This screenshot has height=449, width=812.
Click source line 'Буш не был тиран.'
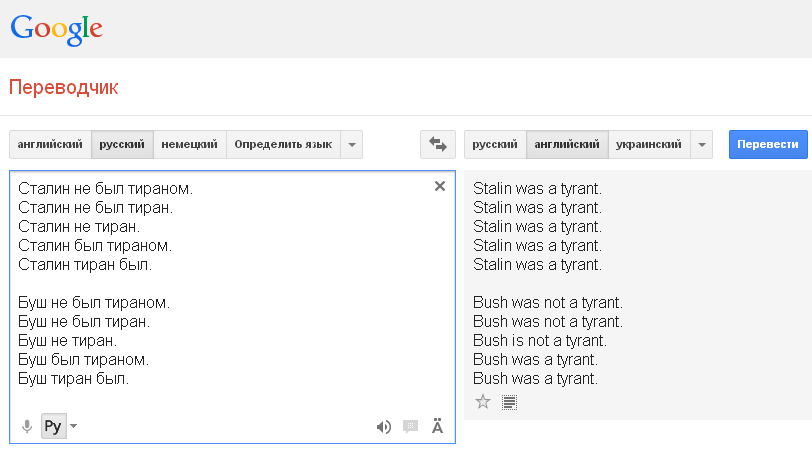(x=84, y=322)
